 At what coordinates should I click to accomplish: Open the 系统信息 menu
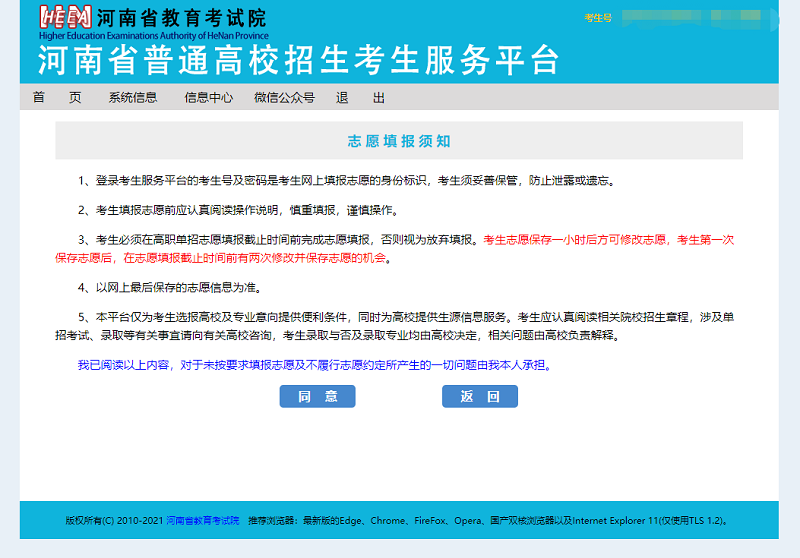coord(133,97)
